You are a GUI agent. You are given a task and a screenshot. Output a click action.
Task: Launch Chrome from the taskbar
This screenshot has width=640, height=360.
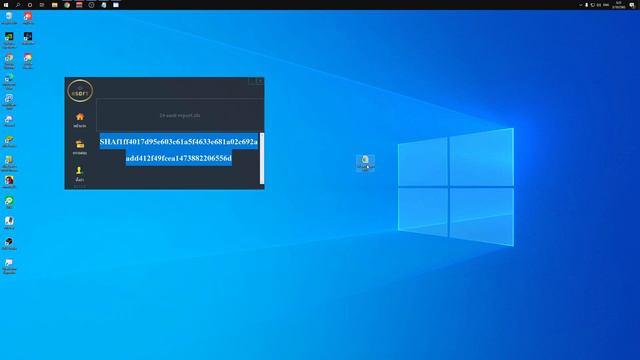pos(67,5)
